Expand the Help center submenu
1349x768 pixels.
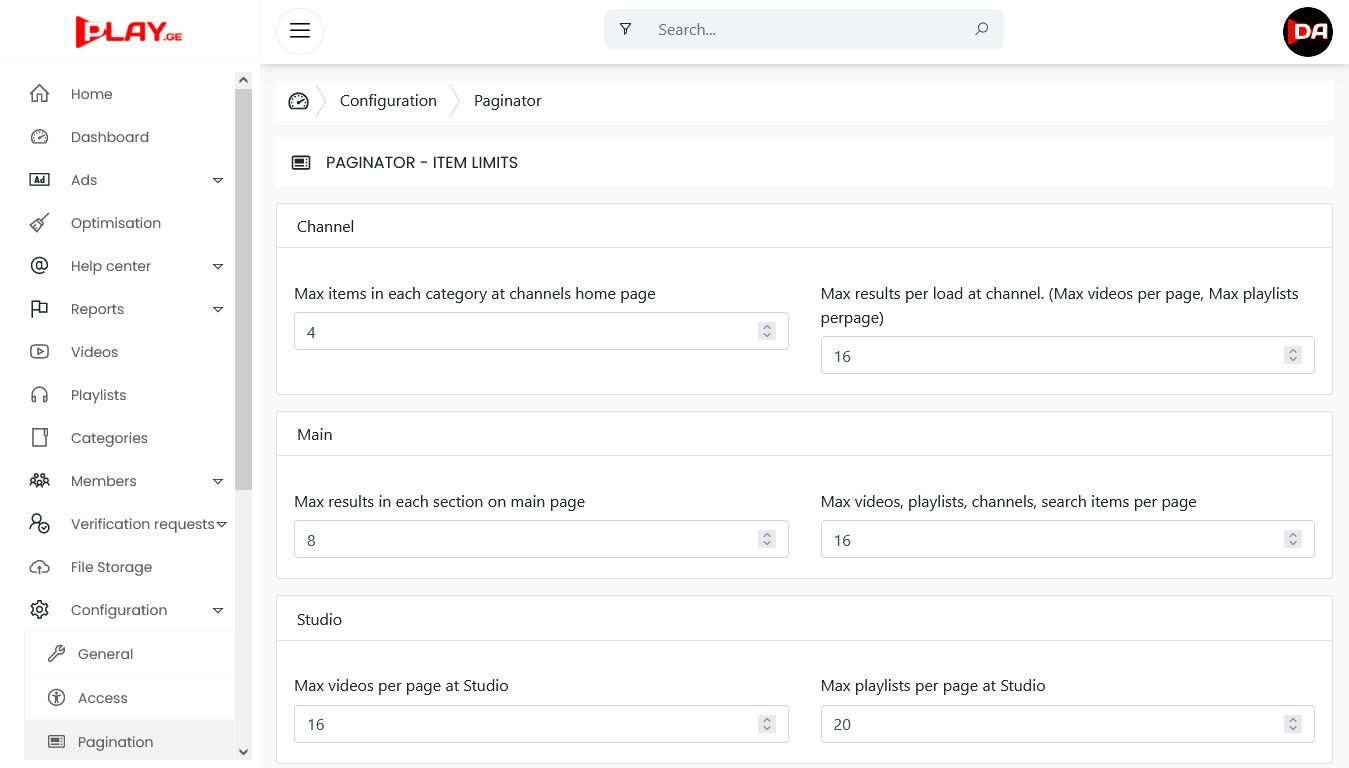pyautogui.click(x=218, y=266)
